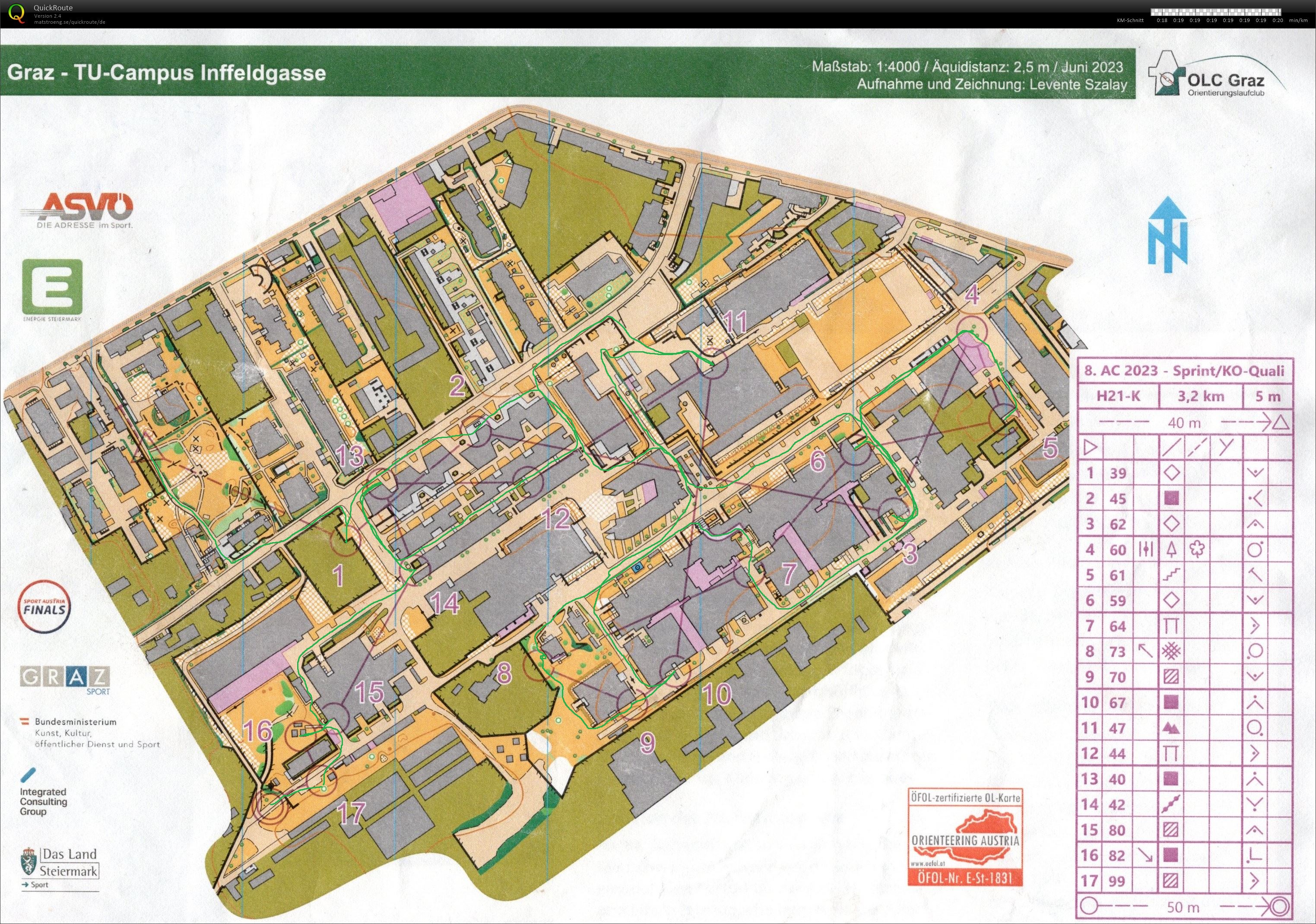Click the green Energie Steiermark logo
The image size is (1316, 924).
[x=52, y=286]
